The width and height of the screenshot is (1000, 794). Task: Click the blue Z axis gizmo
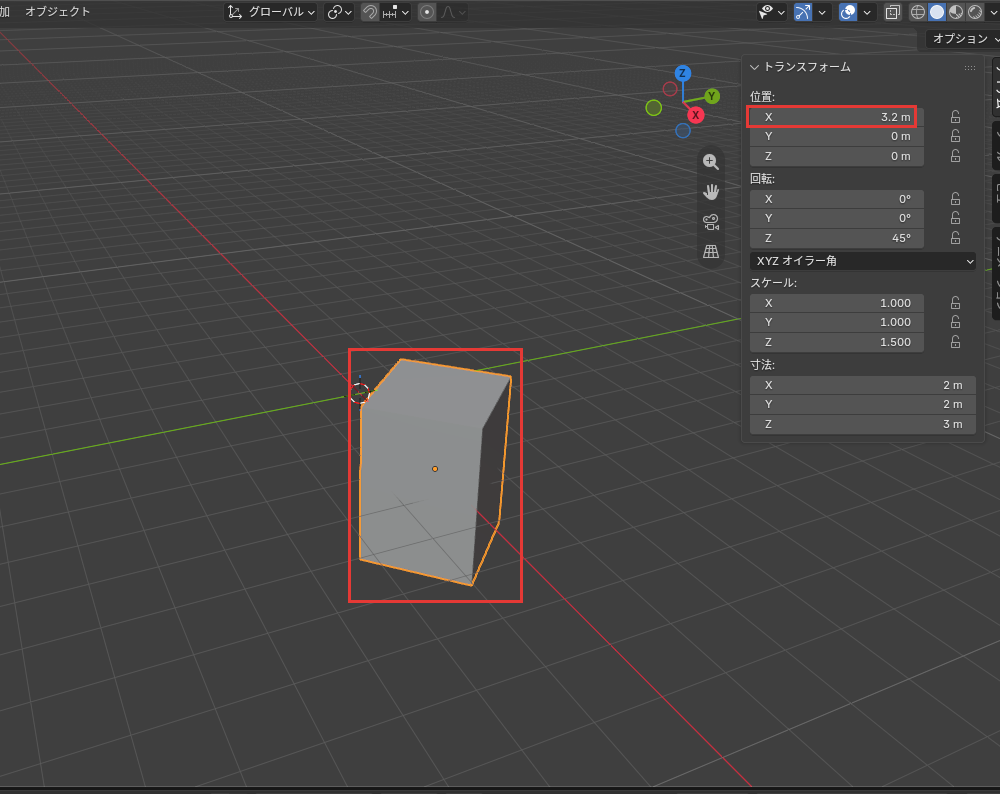682,73
